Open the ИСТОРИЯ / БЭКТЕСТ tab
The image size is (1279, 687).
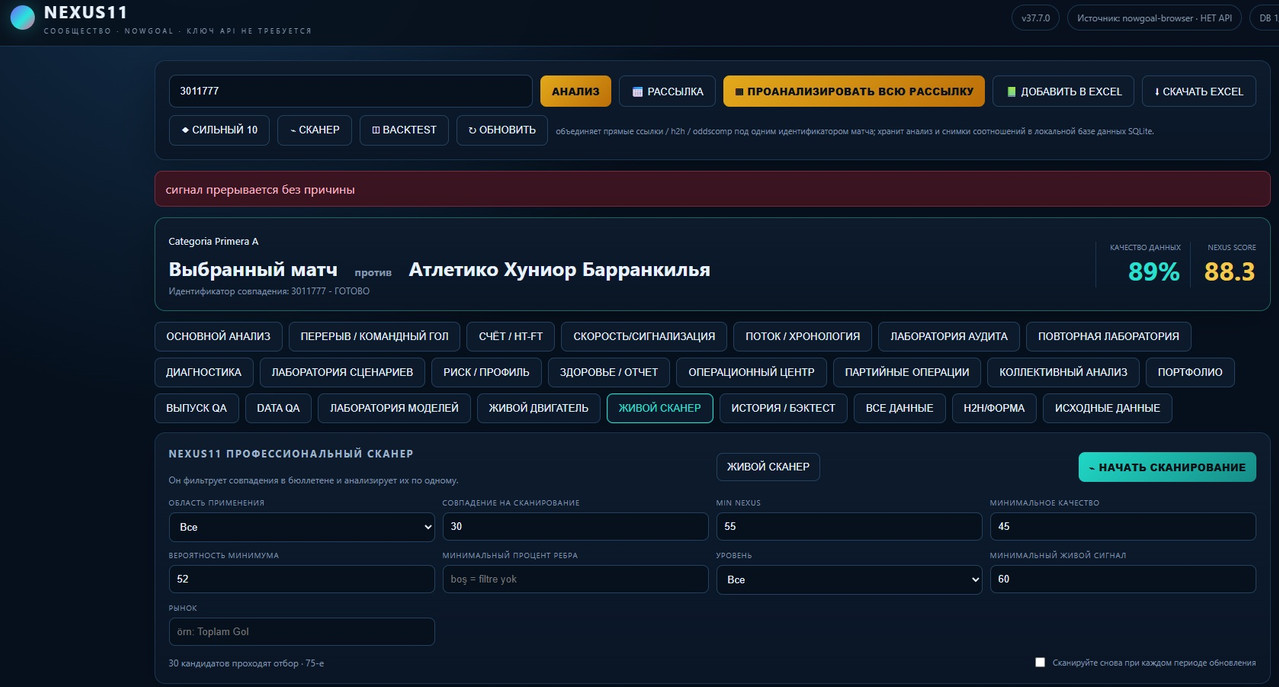pyautogui.click(x=783, y=408)
